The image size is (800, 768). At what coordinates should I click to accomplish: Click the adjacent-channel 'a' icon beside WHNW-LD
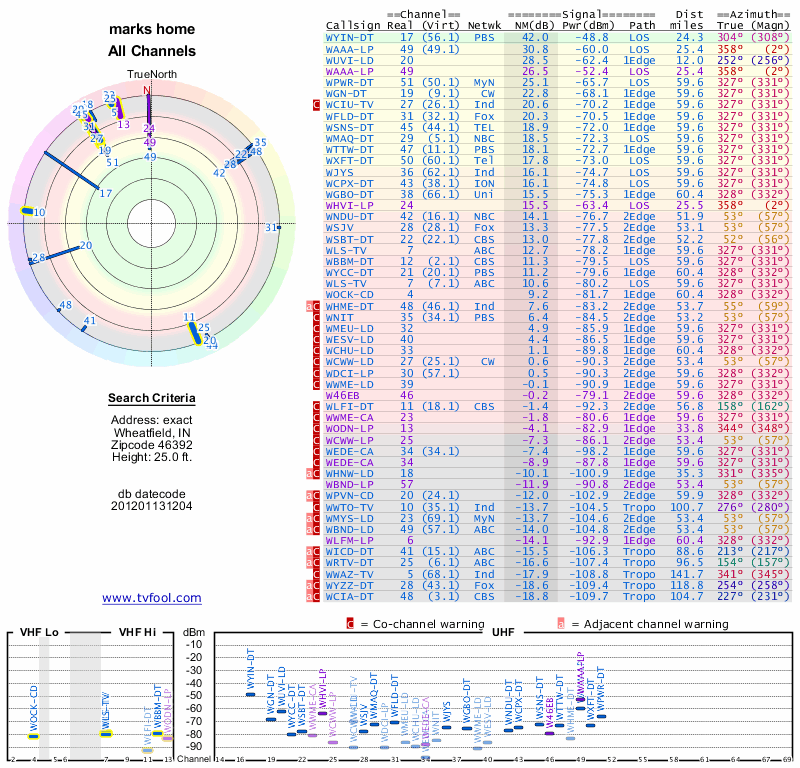tap(309, 474)
